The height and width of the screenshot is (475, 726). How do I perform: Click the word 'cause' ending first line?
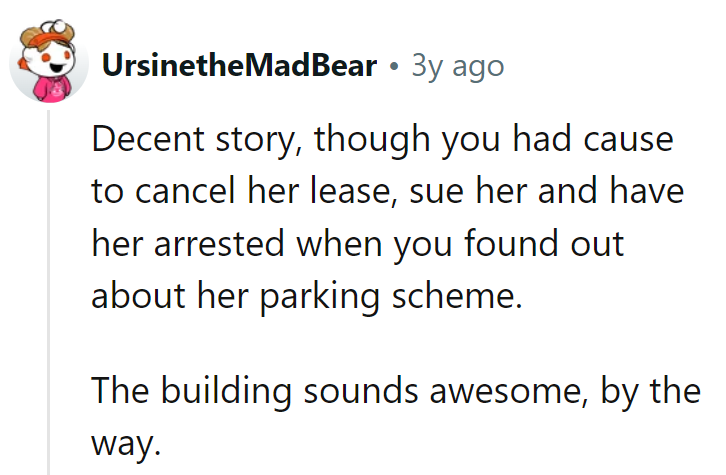[x=628, y=140]
